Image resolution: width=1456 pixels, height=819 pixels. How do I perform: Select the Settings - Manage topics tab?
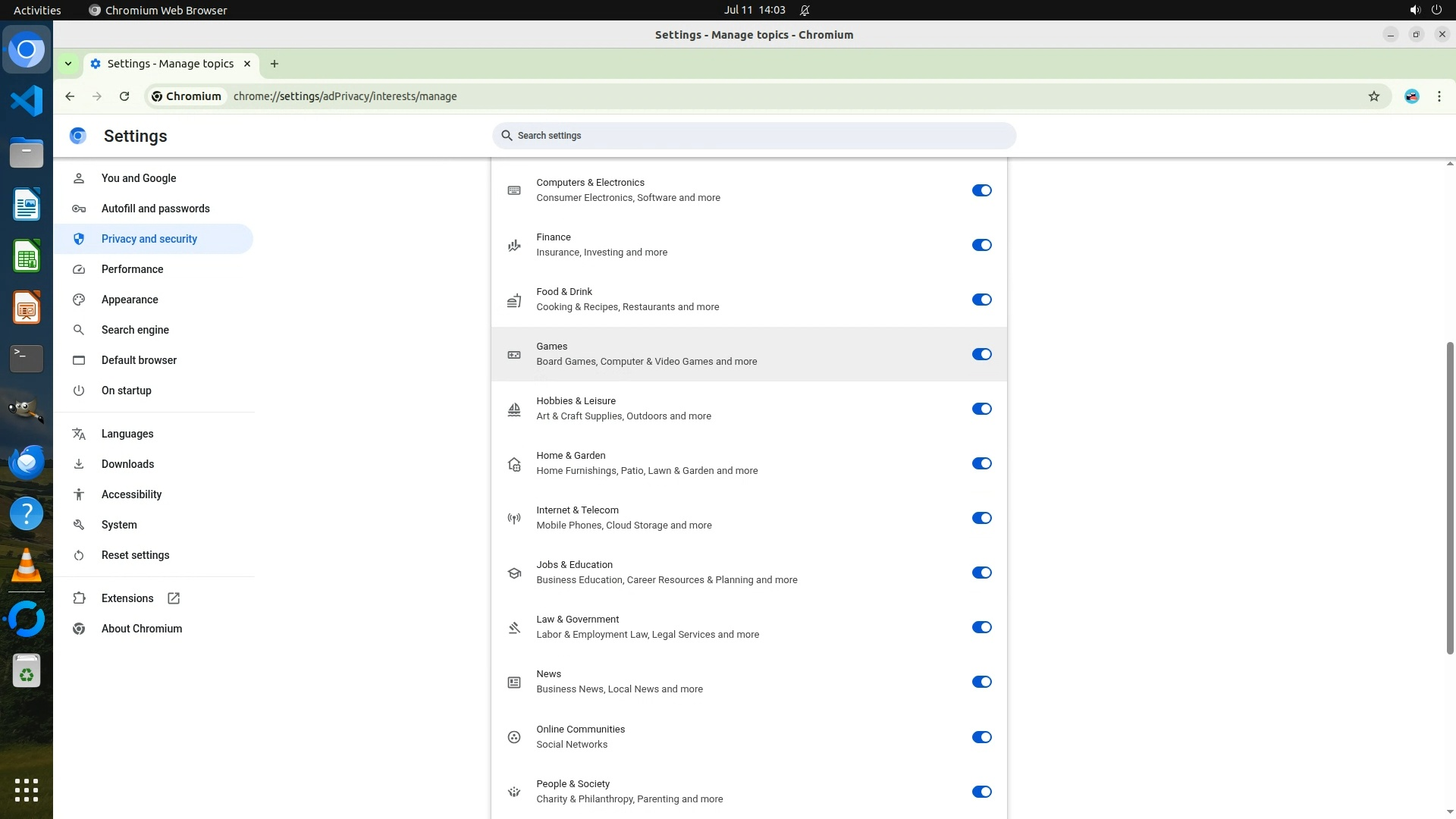pyautogui.click(x=170, y=64)
